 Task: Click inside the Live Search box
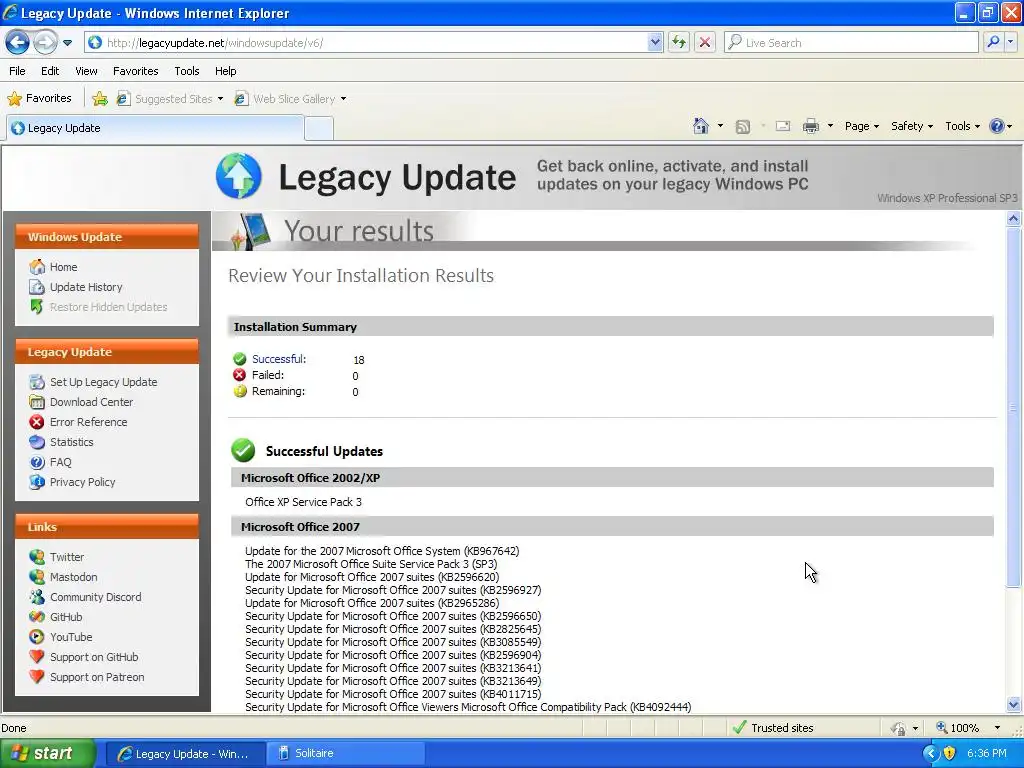[851, 43]
